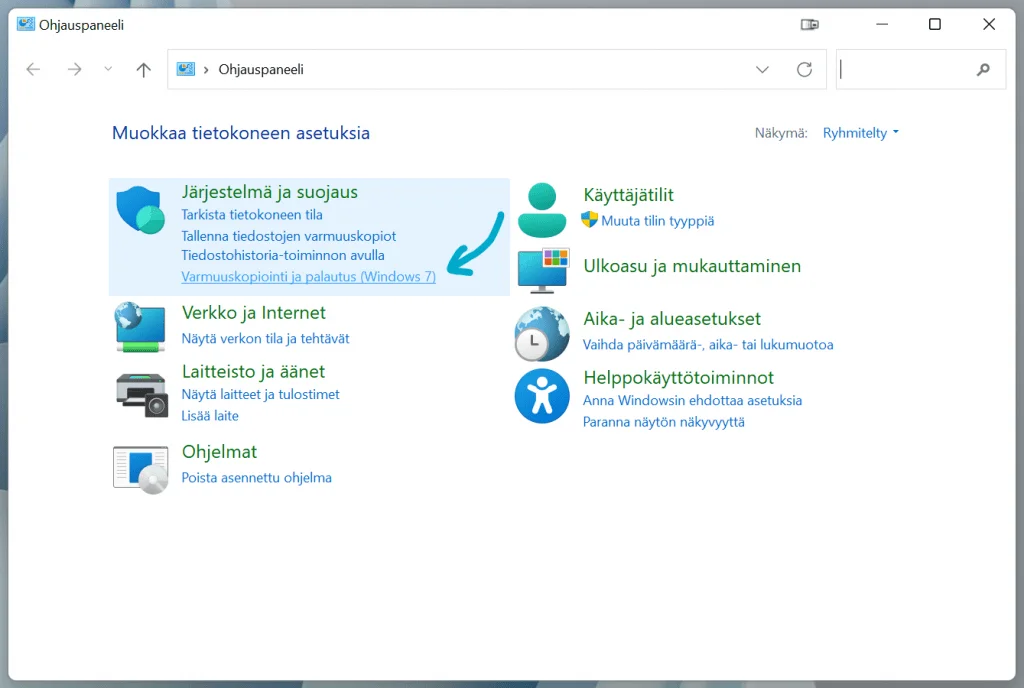Open Näytä laitteet ja tulostimet
1024x688 pixels.
[x=261, y=394]
